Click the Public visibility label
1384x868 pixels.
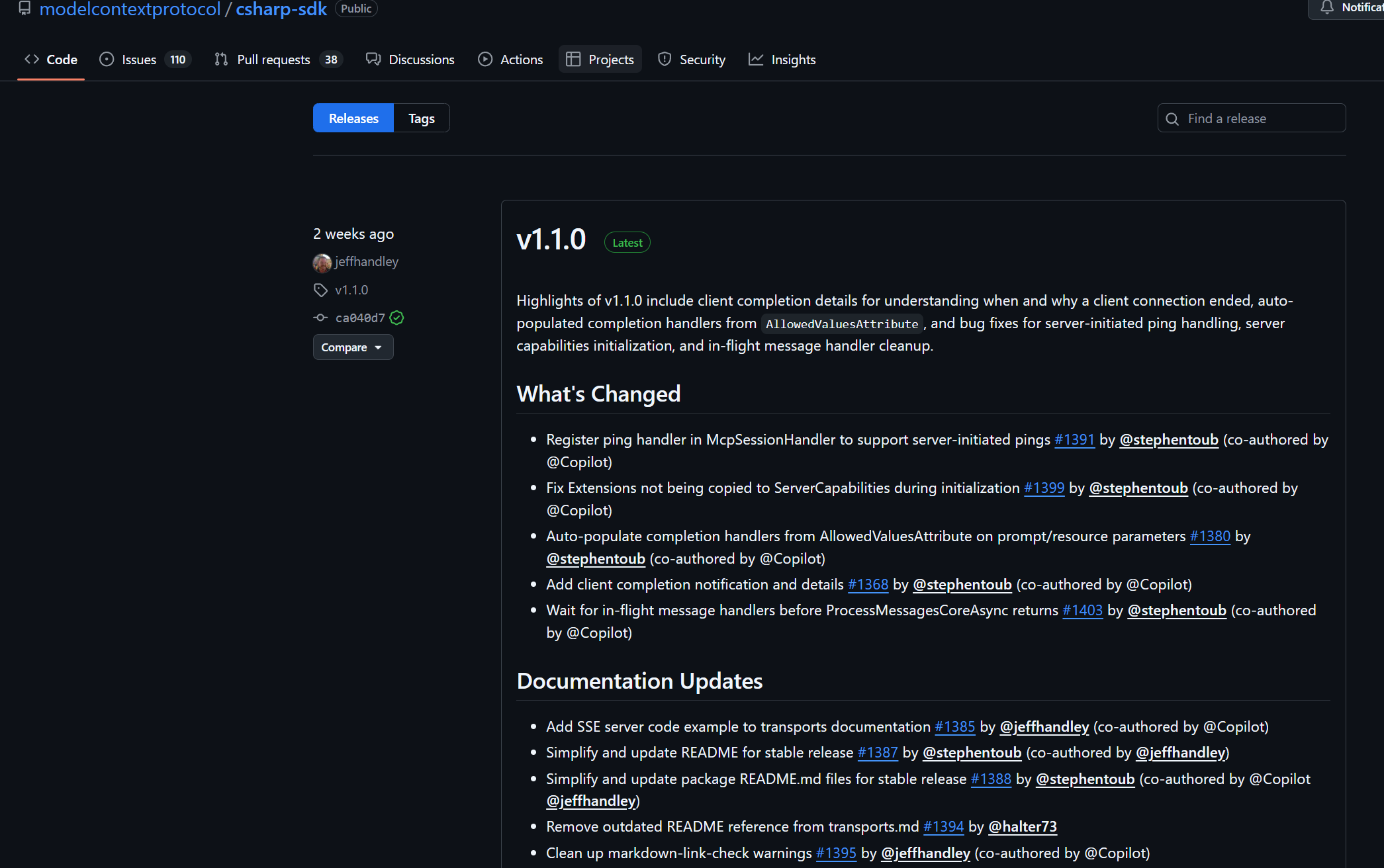click(x=356, y=9)
